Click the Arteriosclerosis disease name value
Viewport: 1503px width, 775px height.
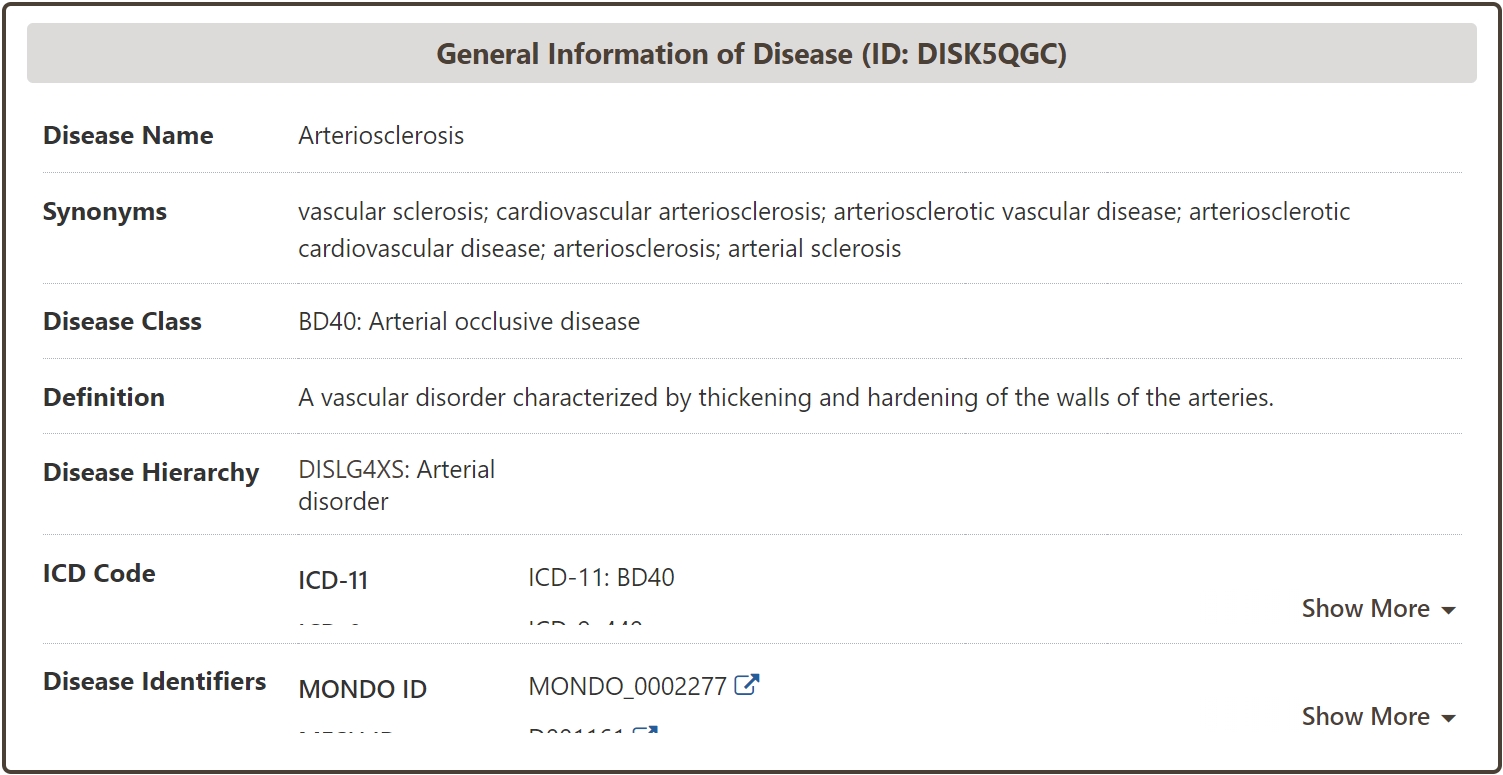(x=381, y=136)
